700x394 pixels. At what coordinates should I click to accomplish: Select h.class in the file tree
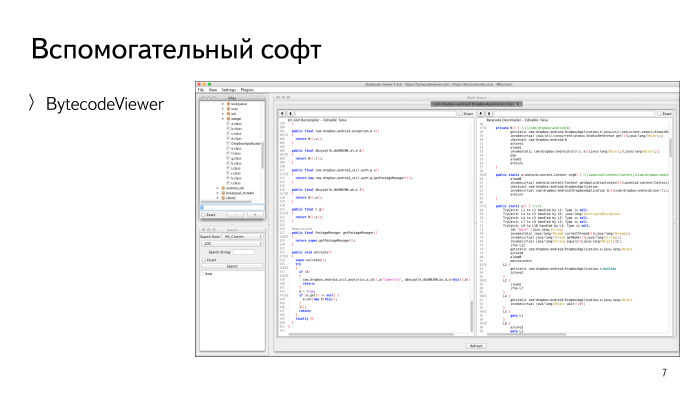point(236,163)
